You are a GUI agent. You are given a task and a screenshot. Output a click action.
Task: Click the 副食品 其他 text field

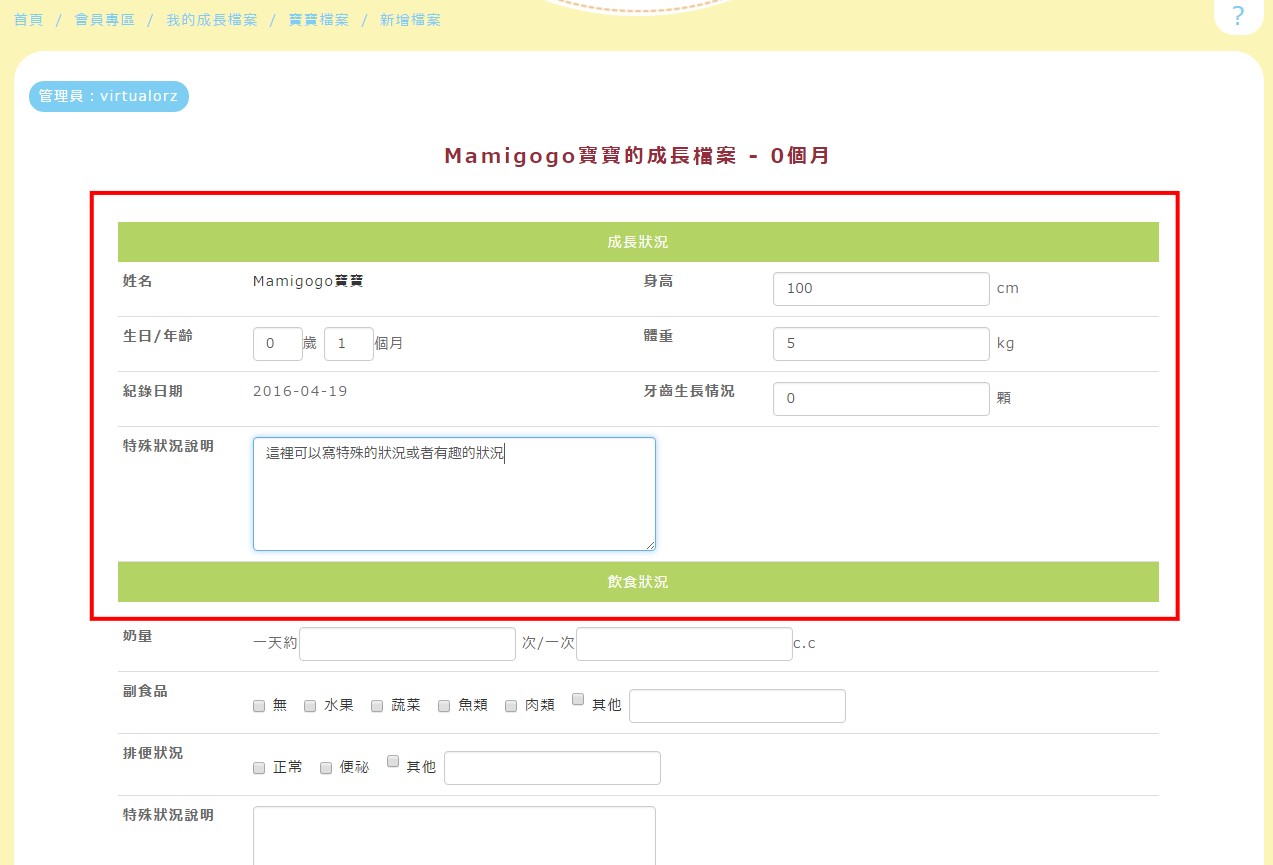coord(737,706)
